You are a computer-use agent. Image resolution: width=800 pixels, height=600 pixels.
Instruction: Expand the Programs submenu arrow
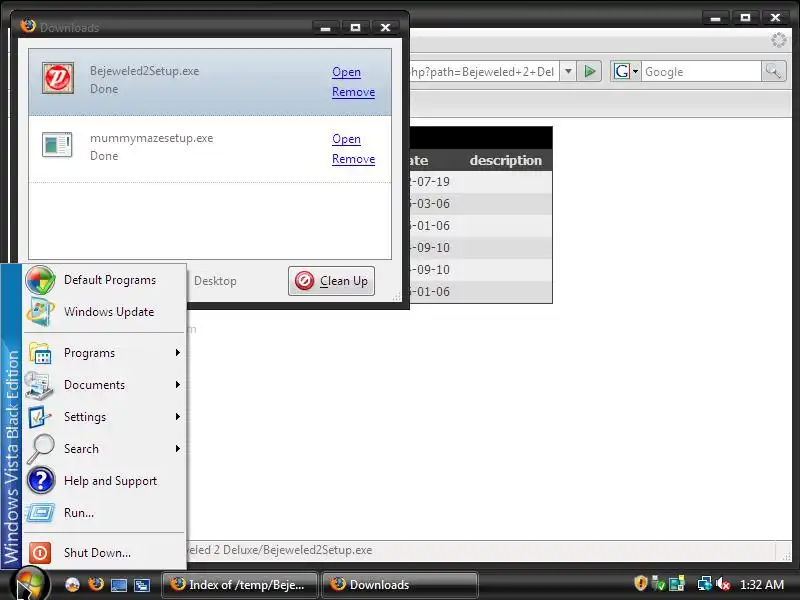coord(178,353)
